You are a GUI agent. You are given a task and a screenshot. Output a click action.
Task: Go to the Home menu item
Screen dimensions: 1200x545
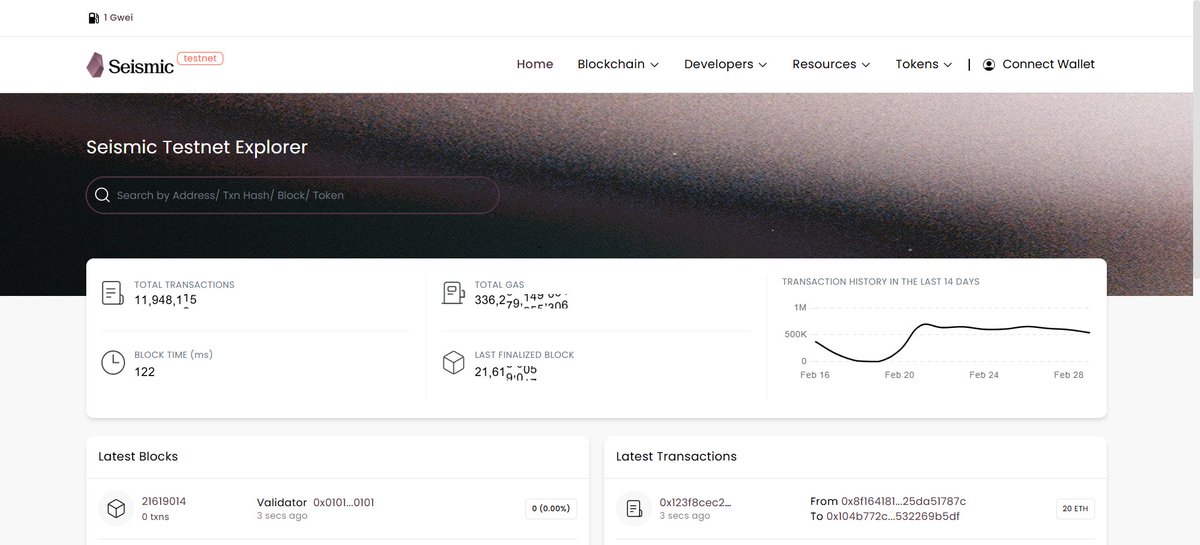535,64
